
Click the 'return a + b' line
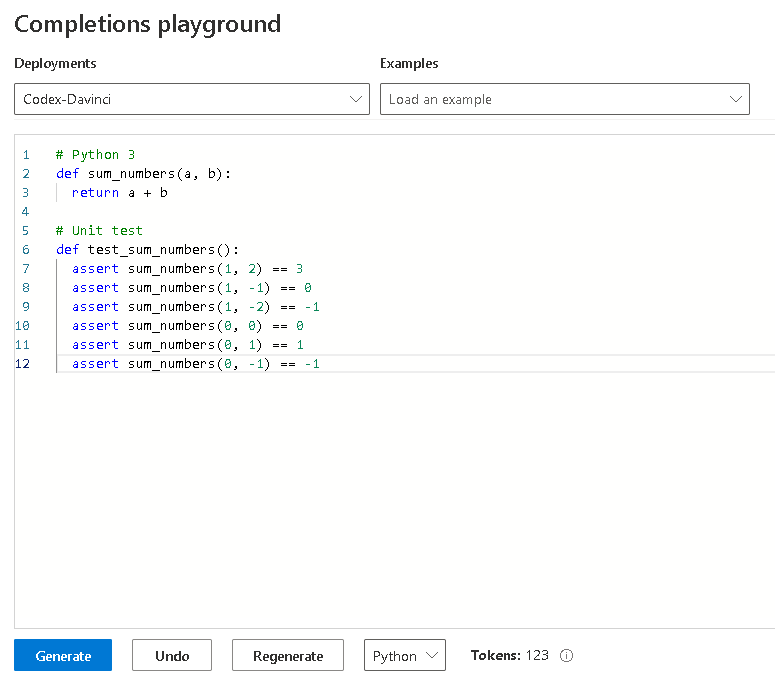click(120, 193)
